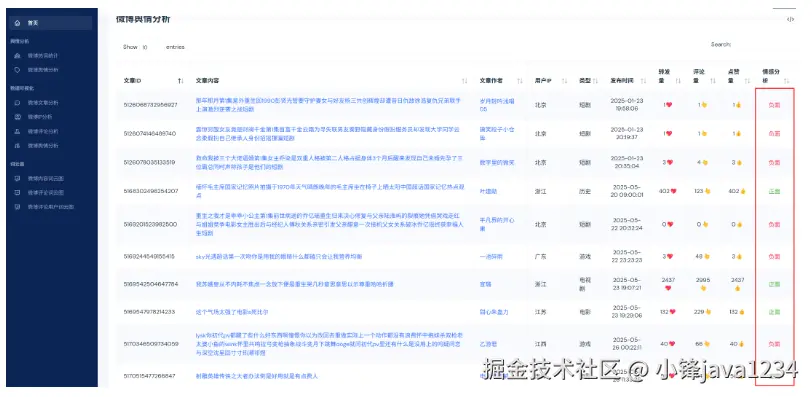
Task: Sort the 类型 column via arrows
Action: click(x=596, y=81)
